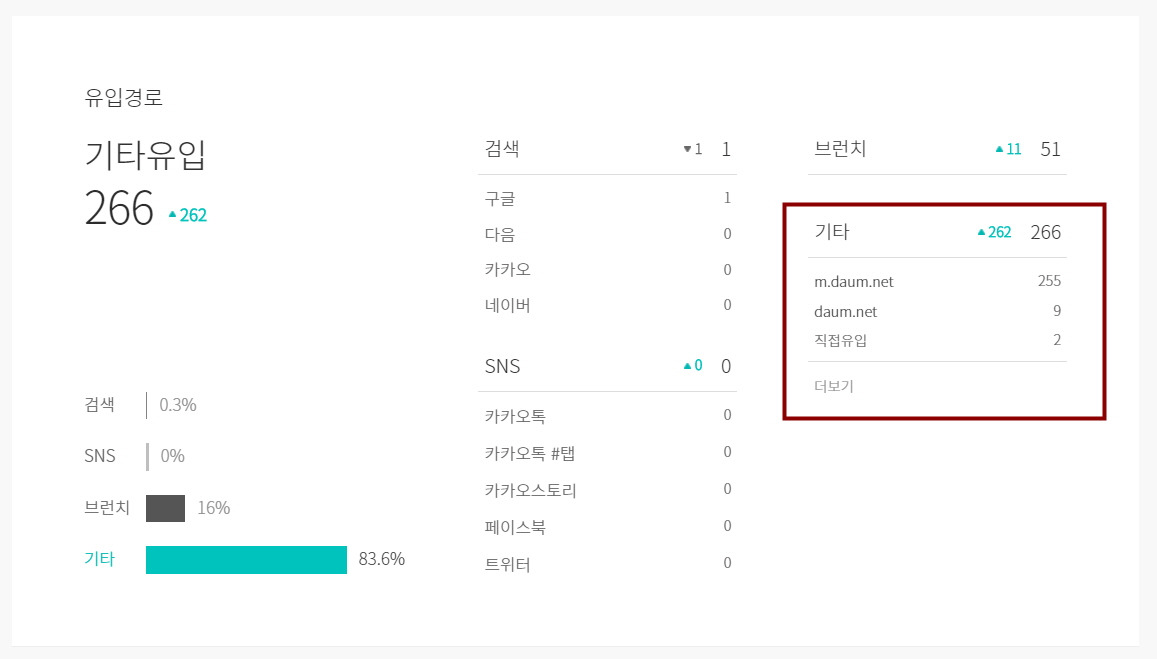Select the 페이스북 row

point(607,527)
